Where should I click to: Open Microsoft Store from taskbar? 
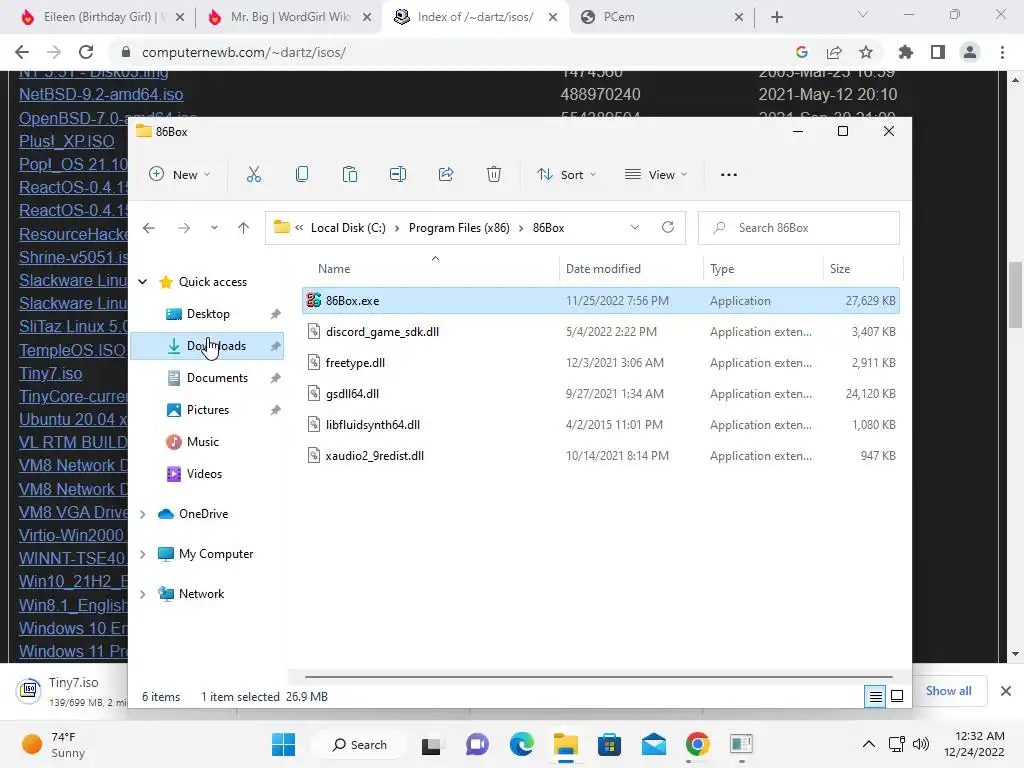pyautogui.click(x=609, y=744)
